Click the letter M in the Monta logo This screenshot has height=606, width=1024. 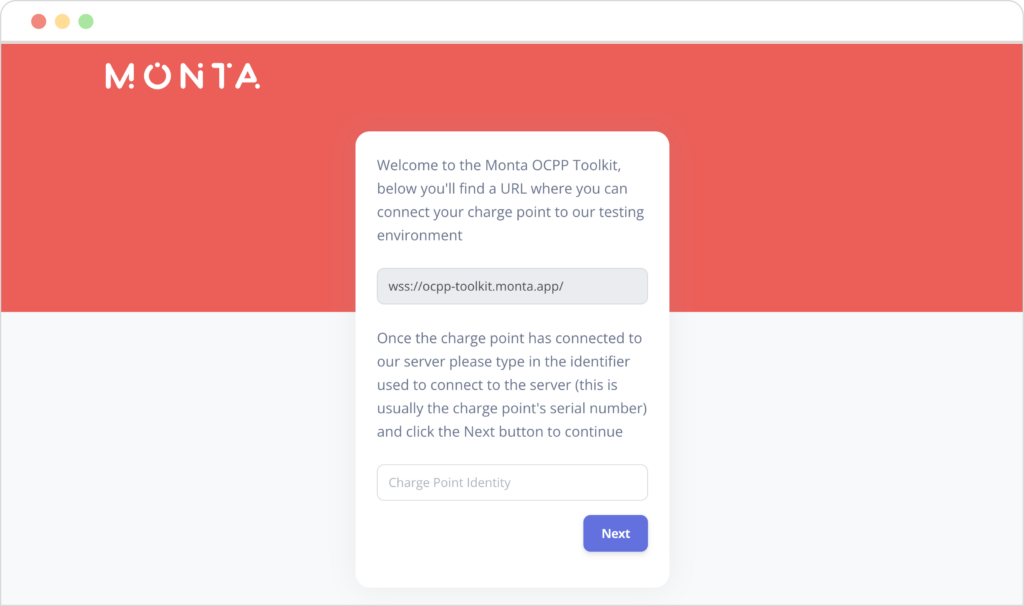(x=120, y=76)
